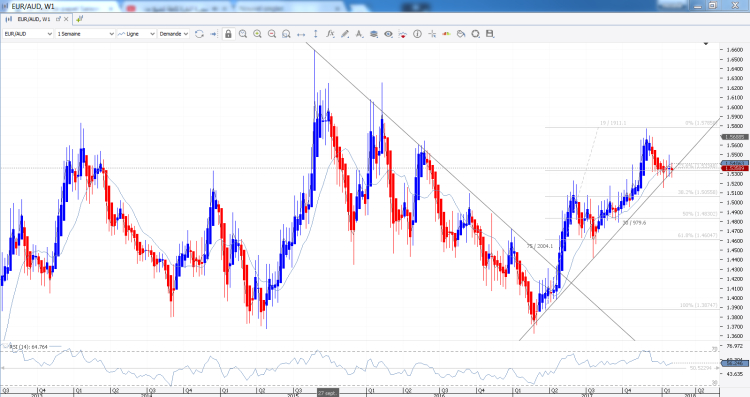Open the Ligne chart type dropdown
The width and height of the screenshot is (750, 397).
pos(136,34)
